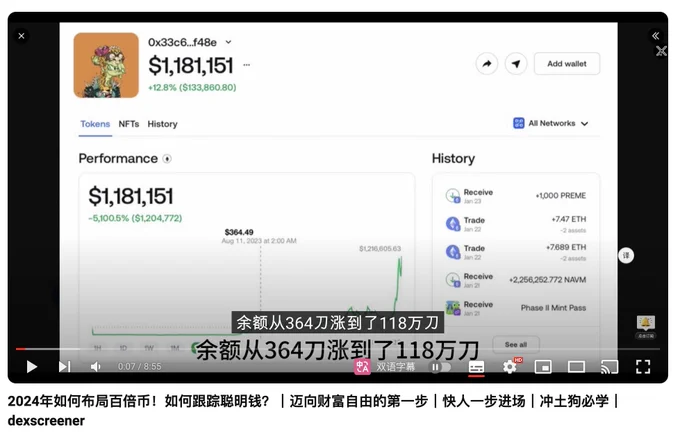Seek on the video progress bar

click(x=337, y=349)
